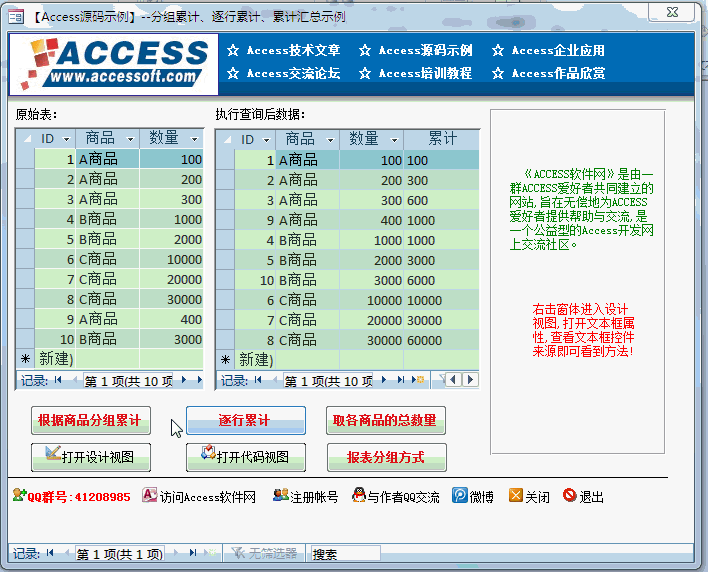This screenshot has height=572, width=708.
Task: Click the ACCESS accessoft.com logo
Action: [114, 64]
